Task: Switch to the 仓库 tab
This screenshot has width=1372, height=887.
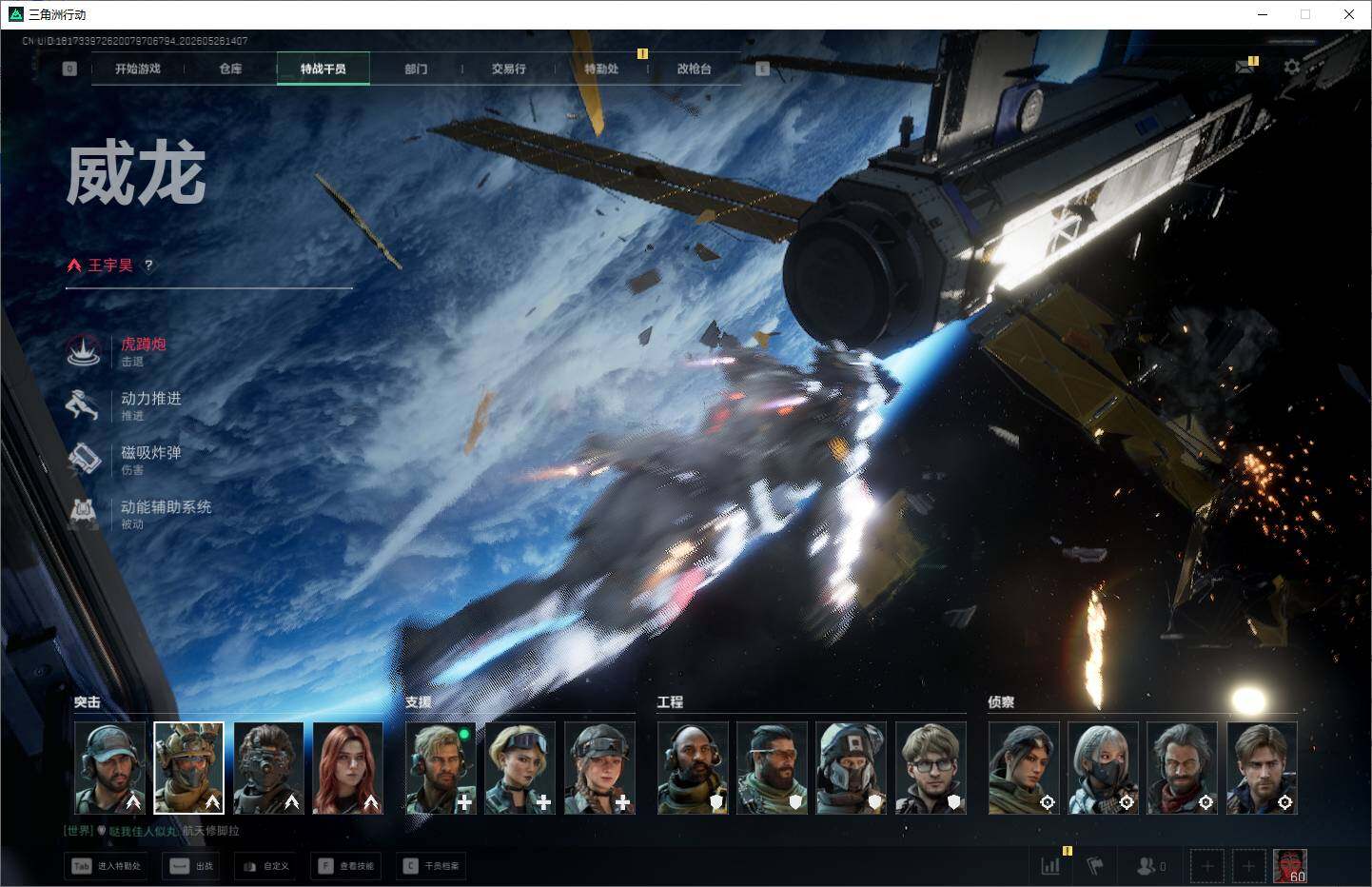Action: point(230,69)
